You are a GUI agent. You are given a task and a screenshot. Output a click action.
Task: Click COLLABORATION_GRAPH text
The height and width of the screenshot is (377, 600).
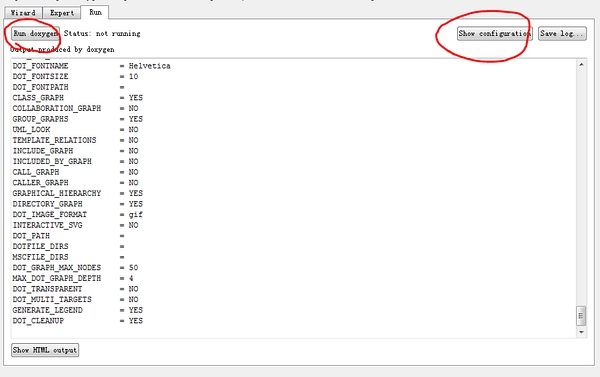57,108
